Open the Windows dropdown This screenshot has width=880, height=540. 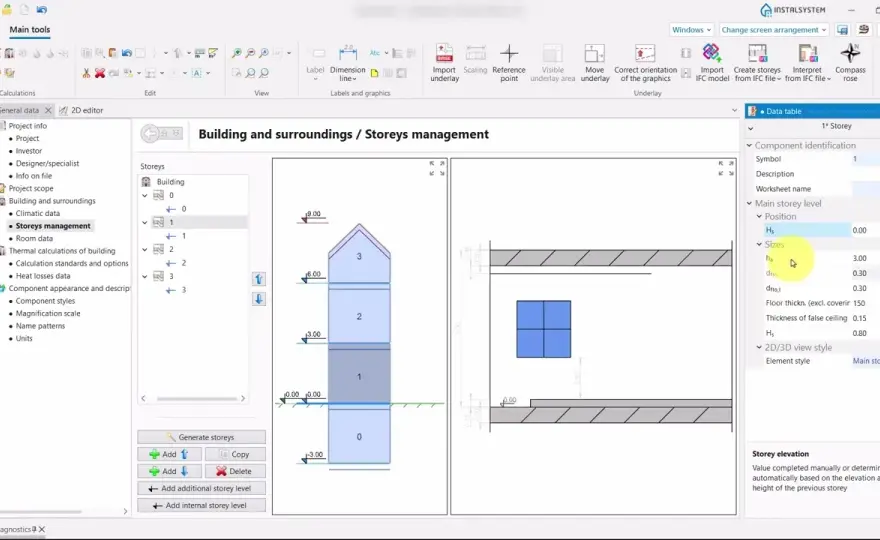691,30
